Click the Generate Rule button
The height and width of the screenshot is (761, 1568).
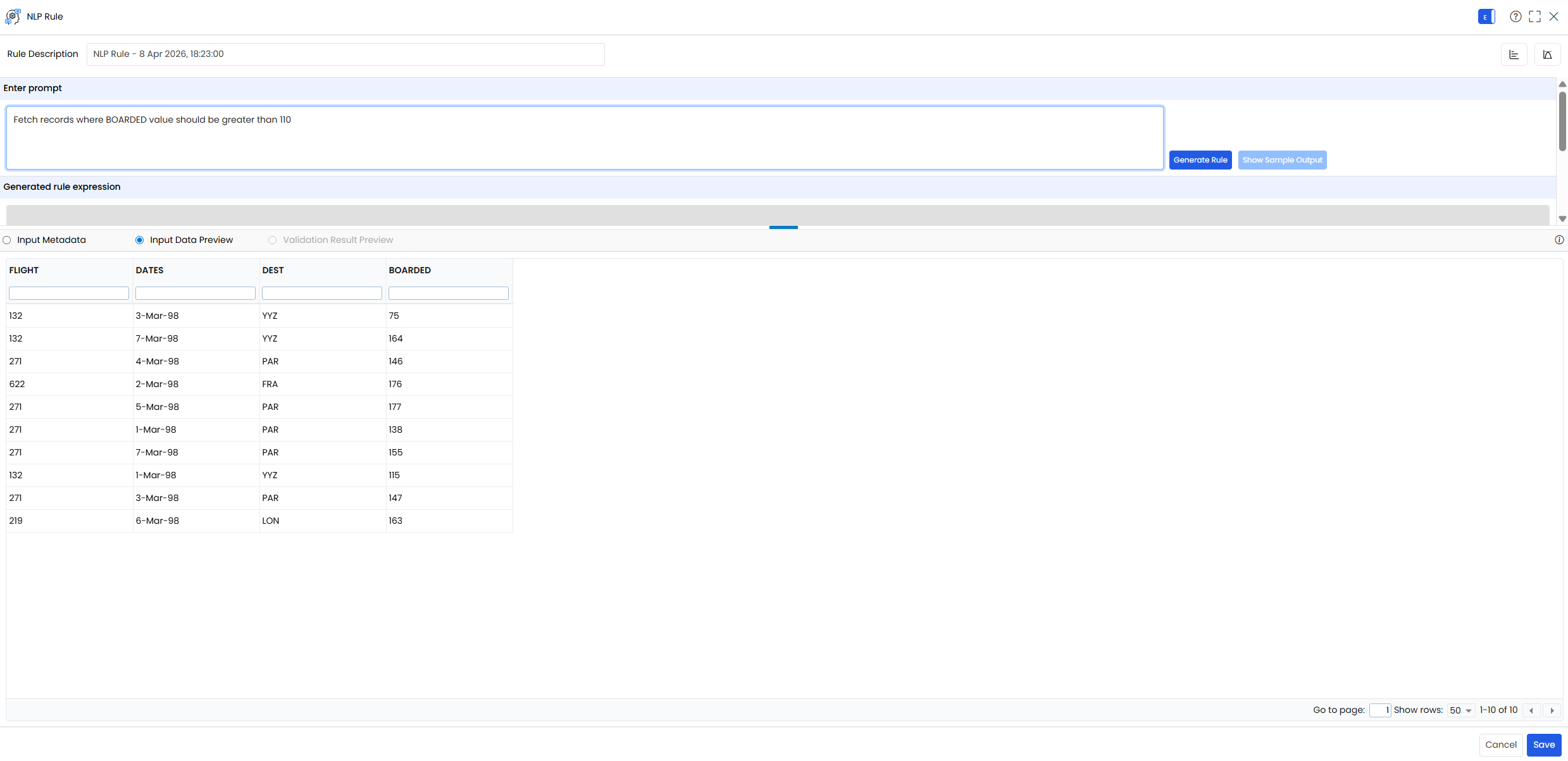click(x=1200, y=160)
